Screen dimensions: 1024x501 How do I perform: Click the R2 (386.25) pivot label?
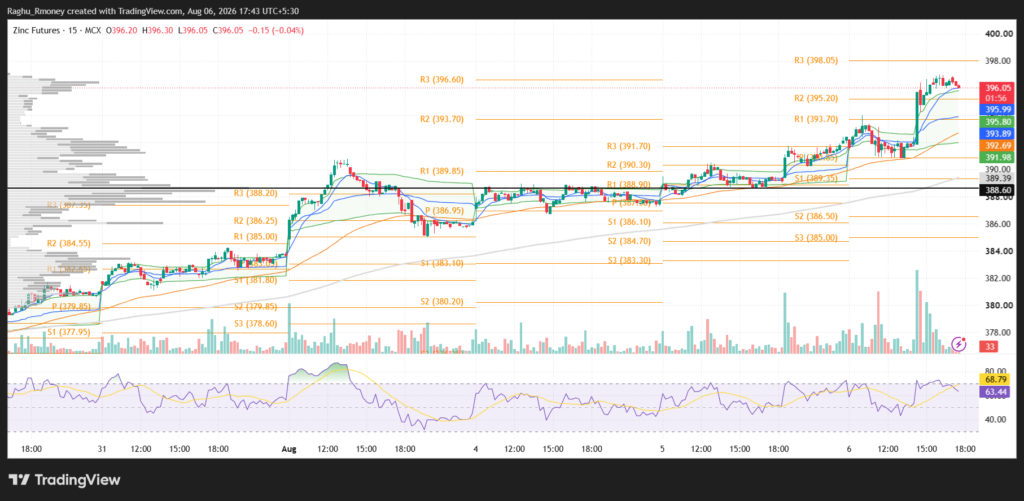[255, 222]
